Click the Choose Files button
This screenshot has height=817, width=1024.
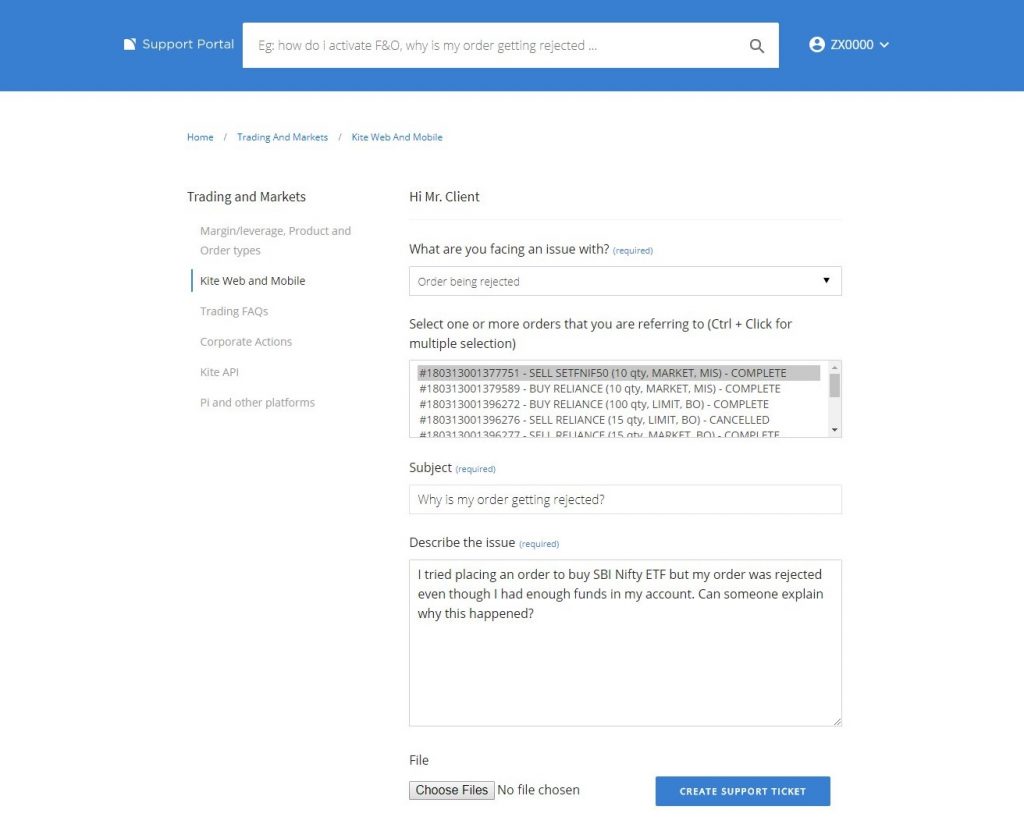[x=451, y=790]
